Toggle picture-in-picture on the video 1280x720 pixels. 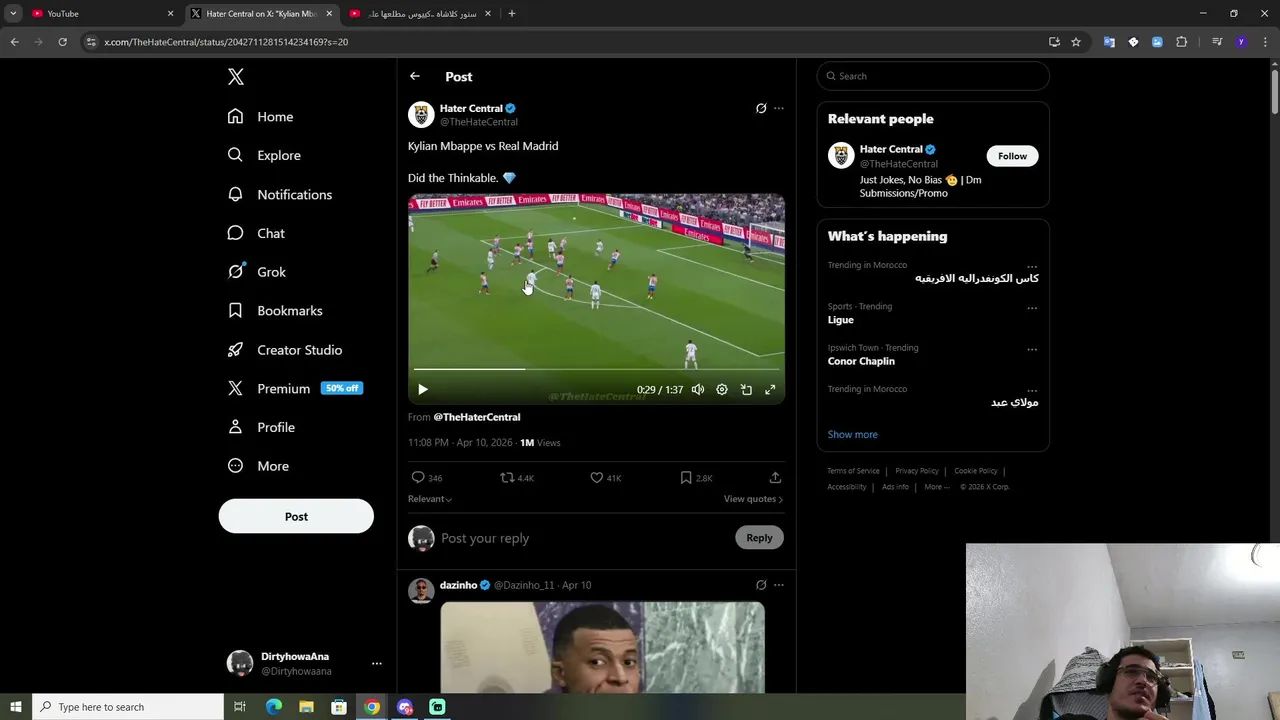746,390
